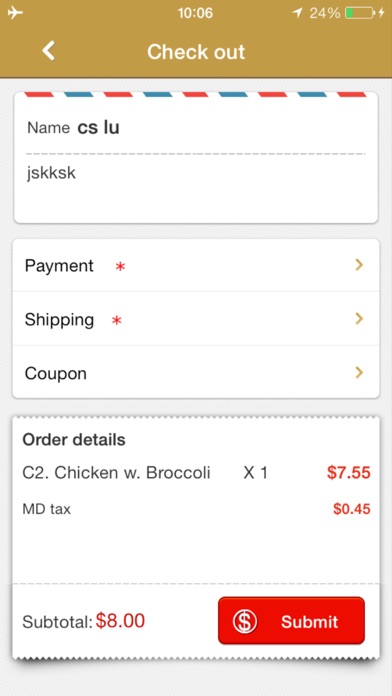
Task: Expand the Coupon row chevron
Action: [x=359, y=372]
